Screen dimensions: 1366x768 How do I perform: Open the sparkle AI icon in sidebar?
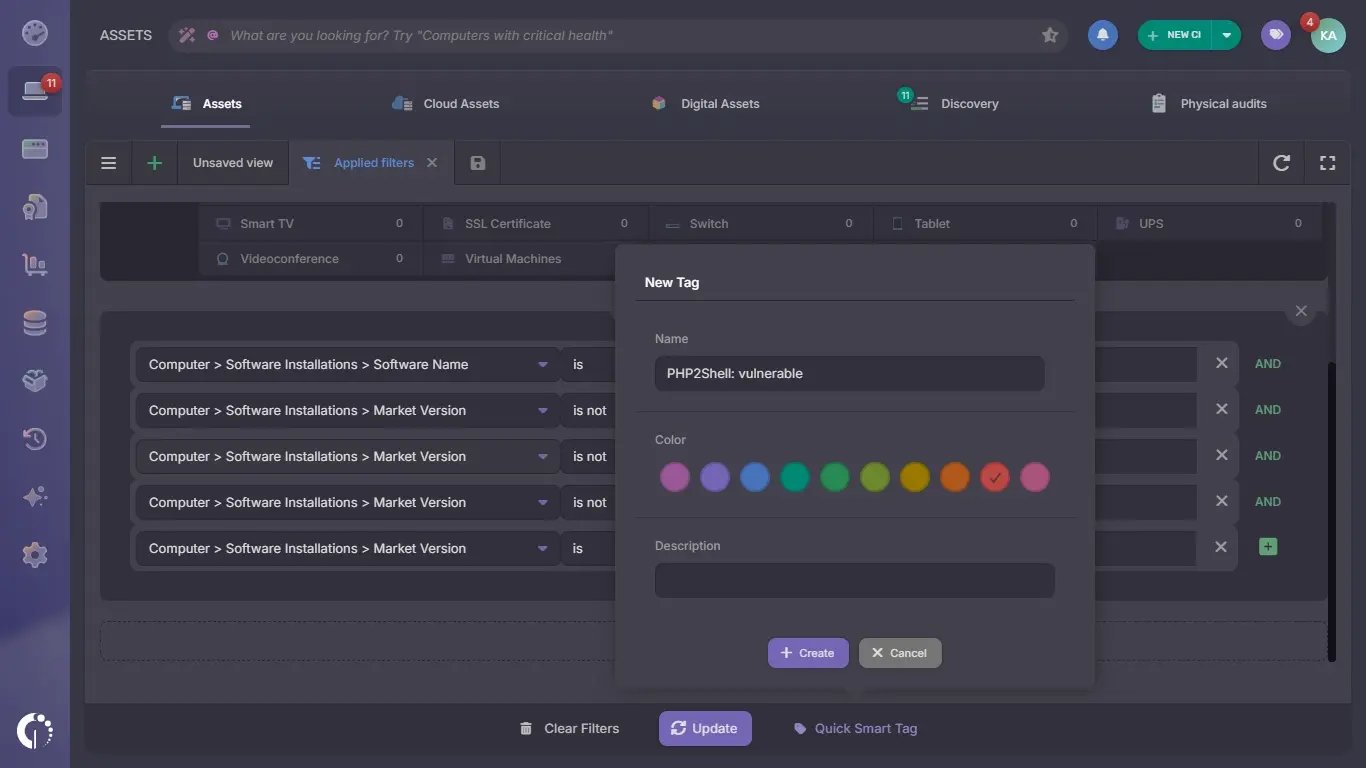click(35, 497)
